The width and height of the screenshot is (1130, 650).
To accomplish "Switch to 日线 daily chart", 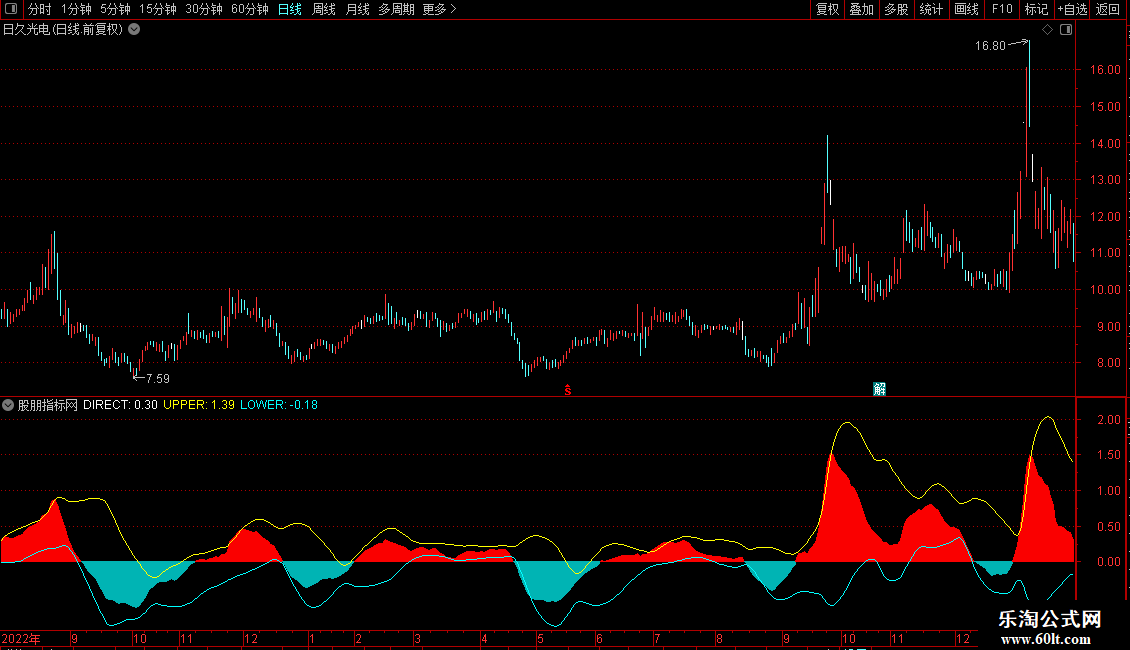I will pyautogui.click(x=290, y=9).
